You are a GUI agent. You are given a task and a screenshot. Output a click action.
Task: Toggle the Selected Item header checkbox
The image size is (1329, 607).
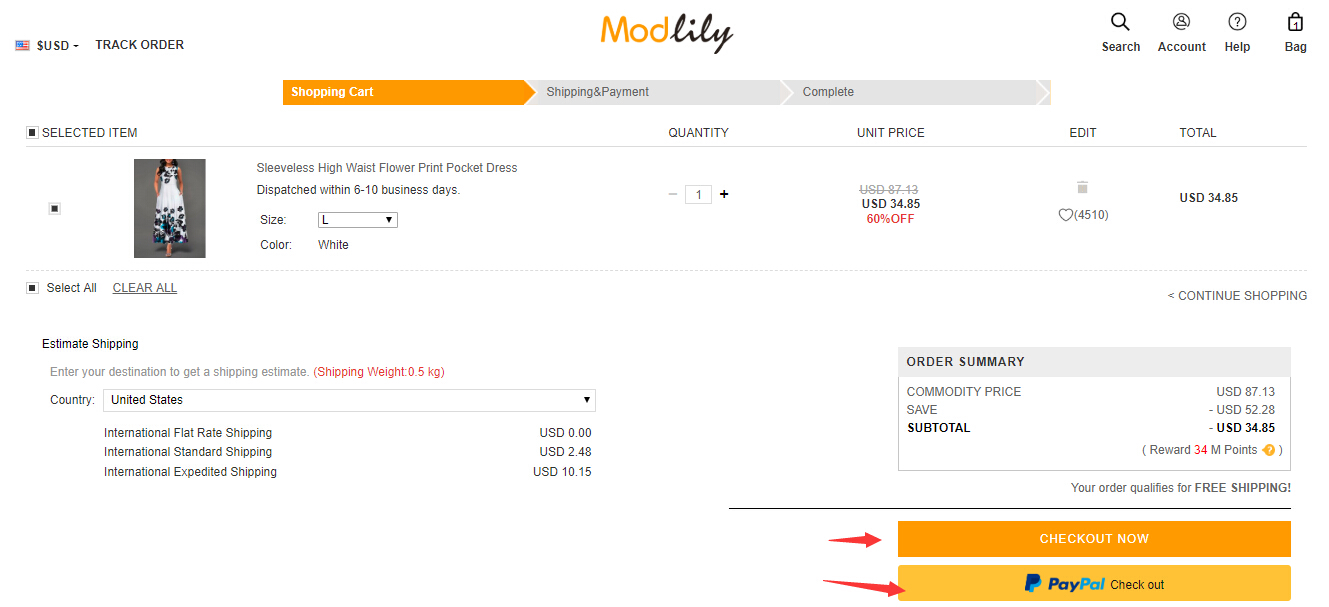(x=32, y=133)
